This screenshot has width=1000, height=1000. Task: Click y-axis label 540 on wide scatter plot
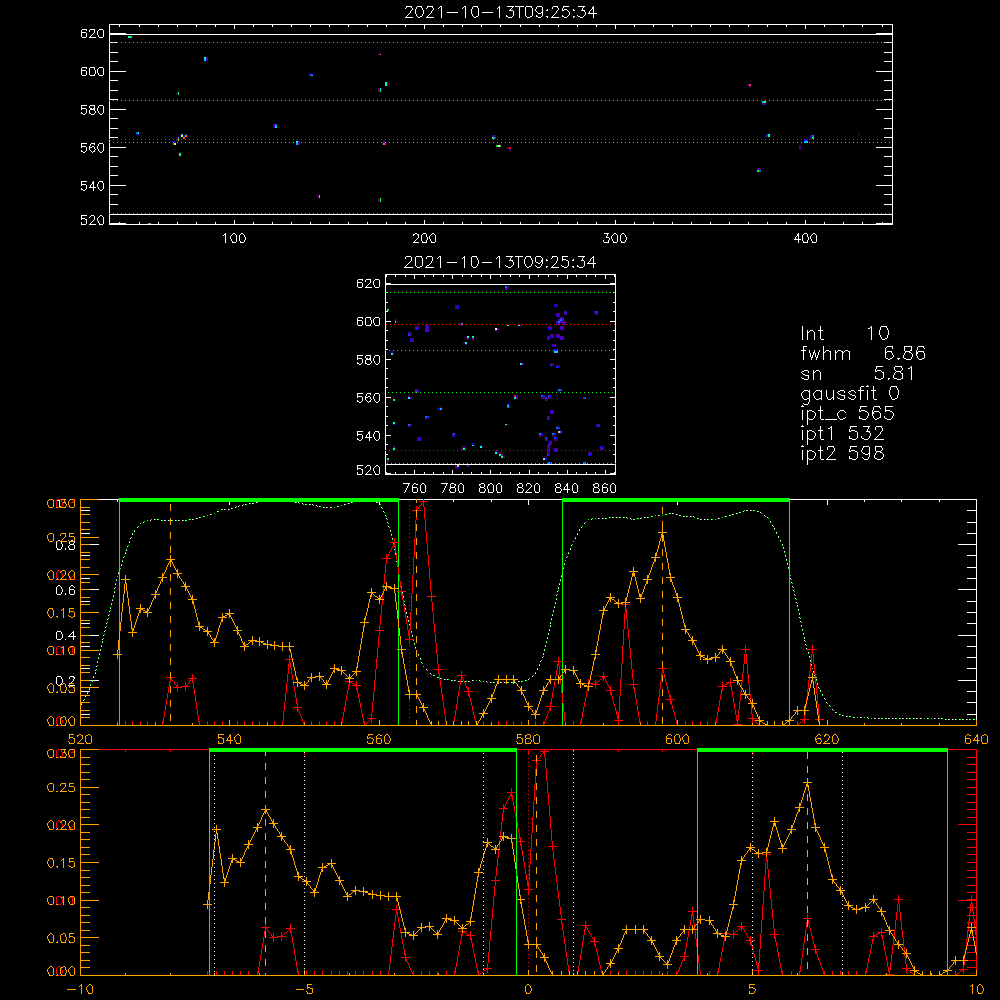pos(92,186)
